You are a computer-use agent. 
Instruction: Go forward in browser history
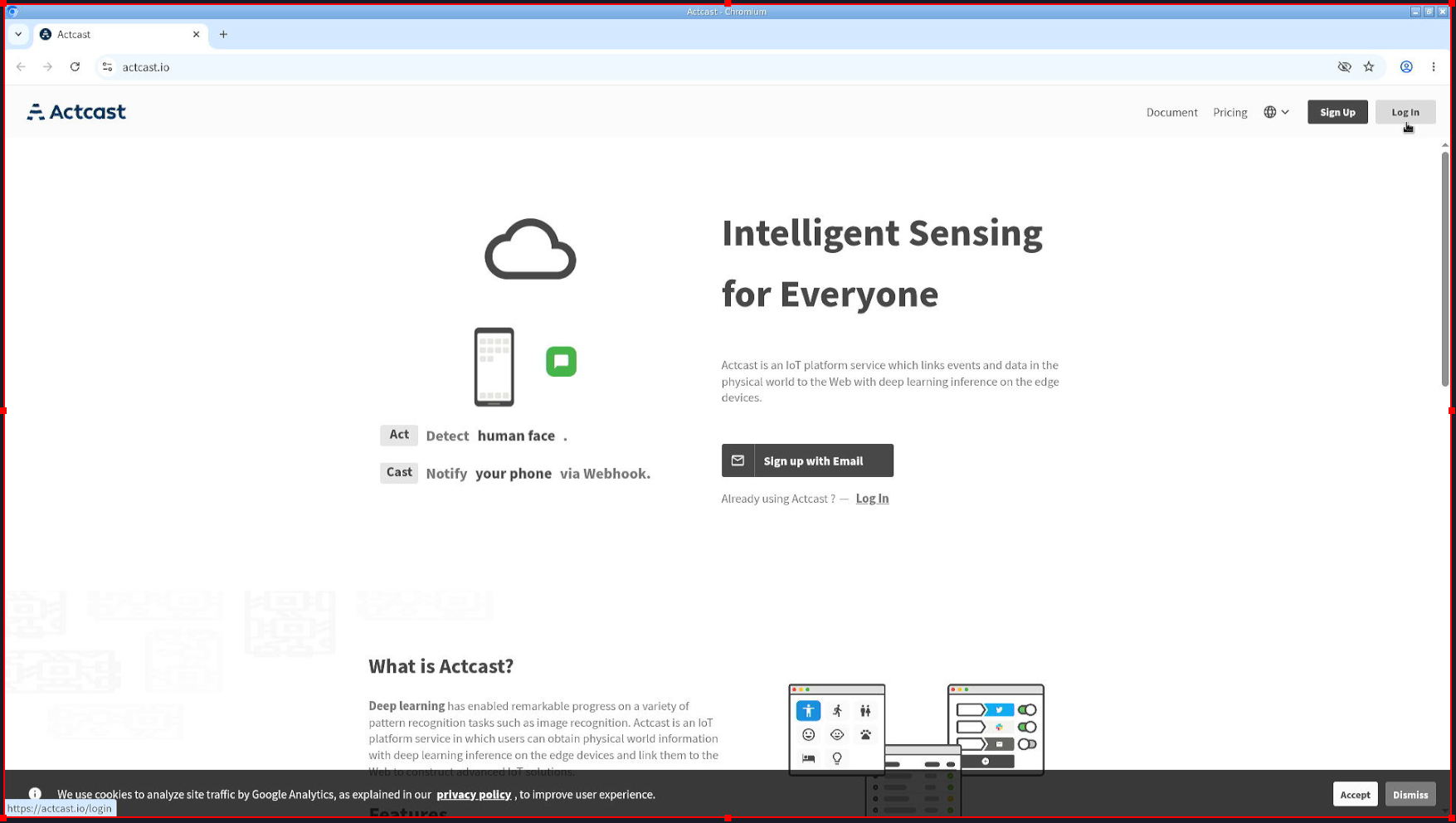[x=47, y=67]
